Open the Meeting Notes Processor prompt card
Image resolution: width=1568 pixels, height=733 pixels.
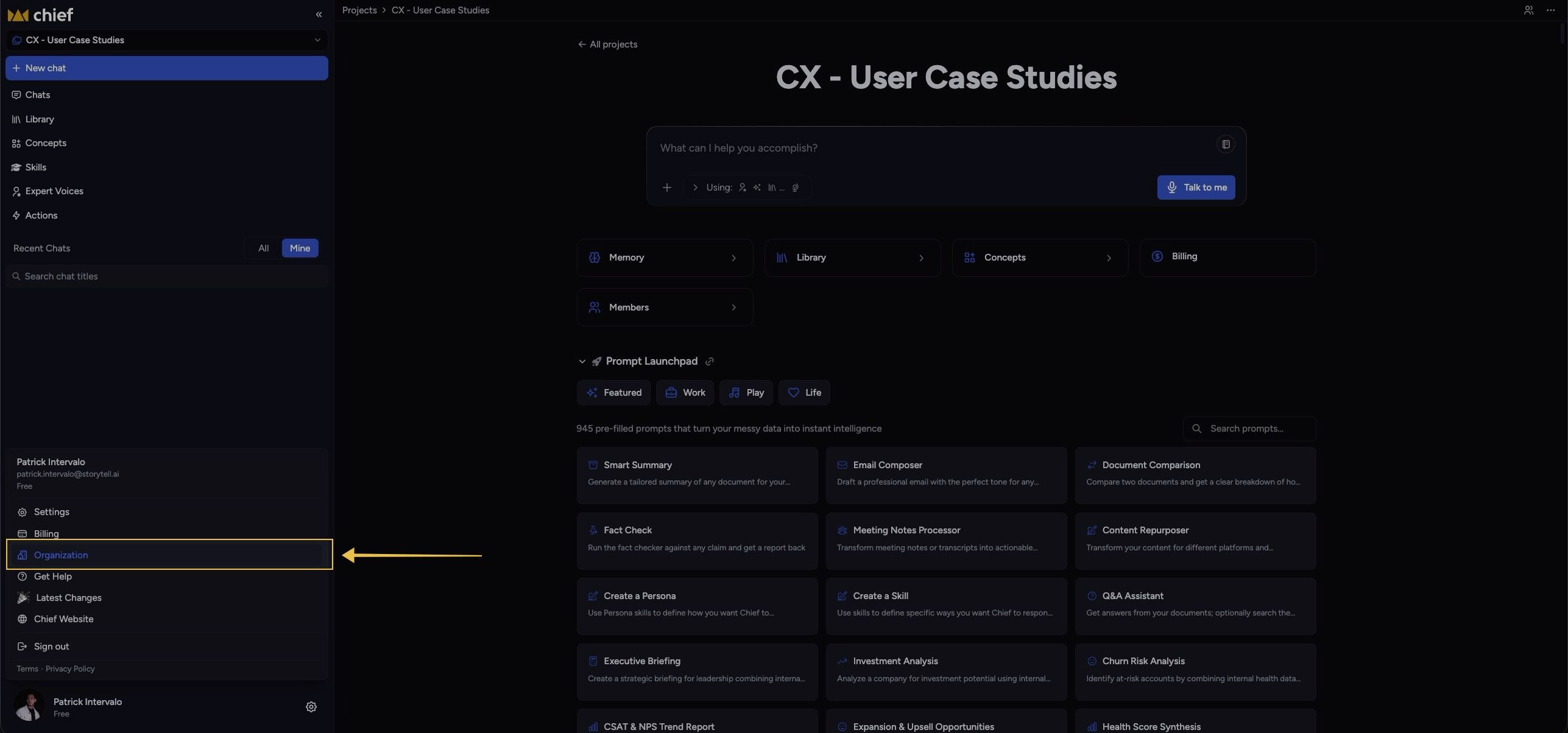coord(946,541)
